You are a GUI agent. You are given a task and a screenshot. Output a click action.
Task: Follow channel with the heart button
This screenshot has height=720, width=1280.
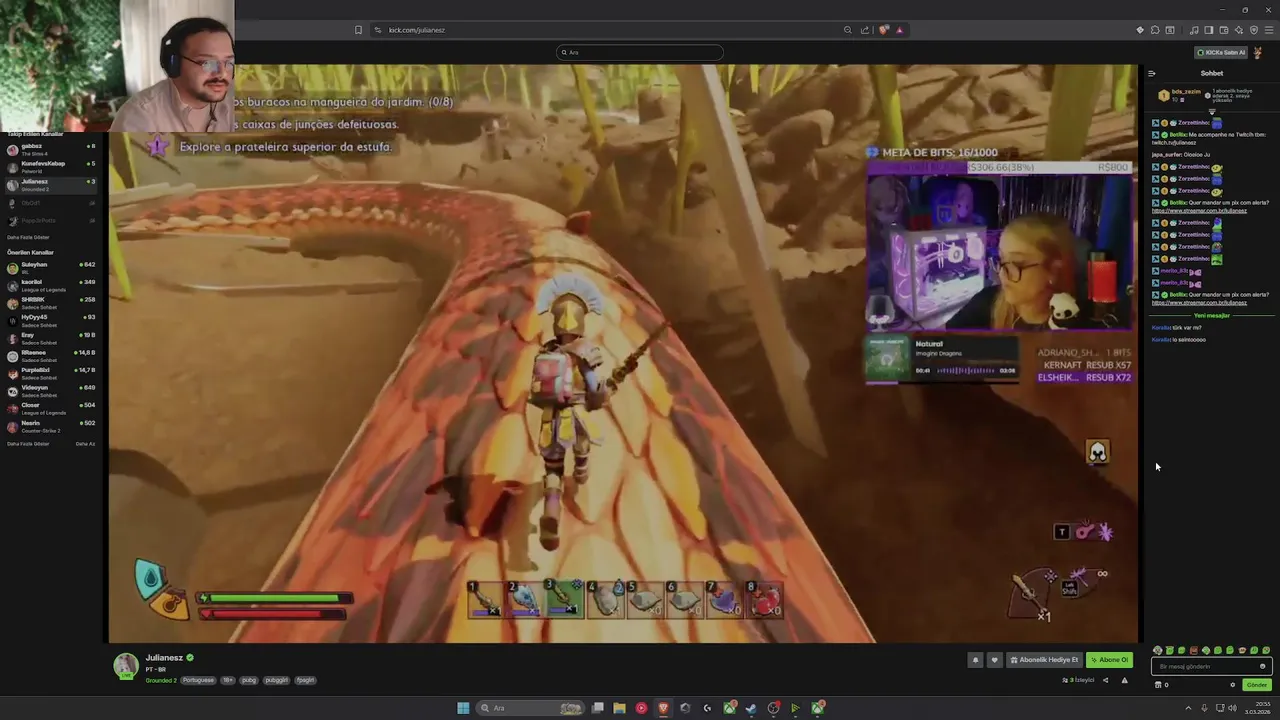pyautogui.click(x=994, y=660)
